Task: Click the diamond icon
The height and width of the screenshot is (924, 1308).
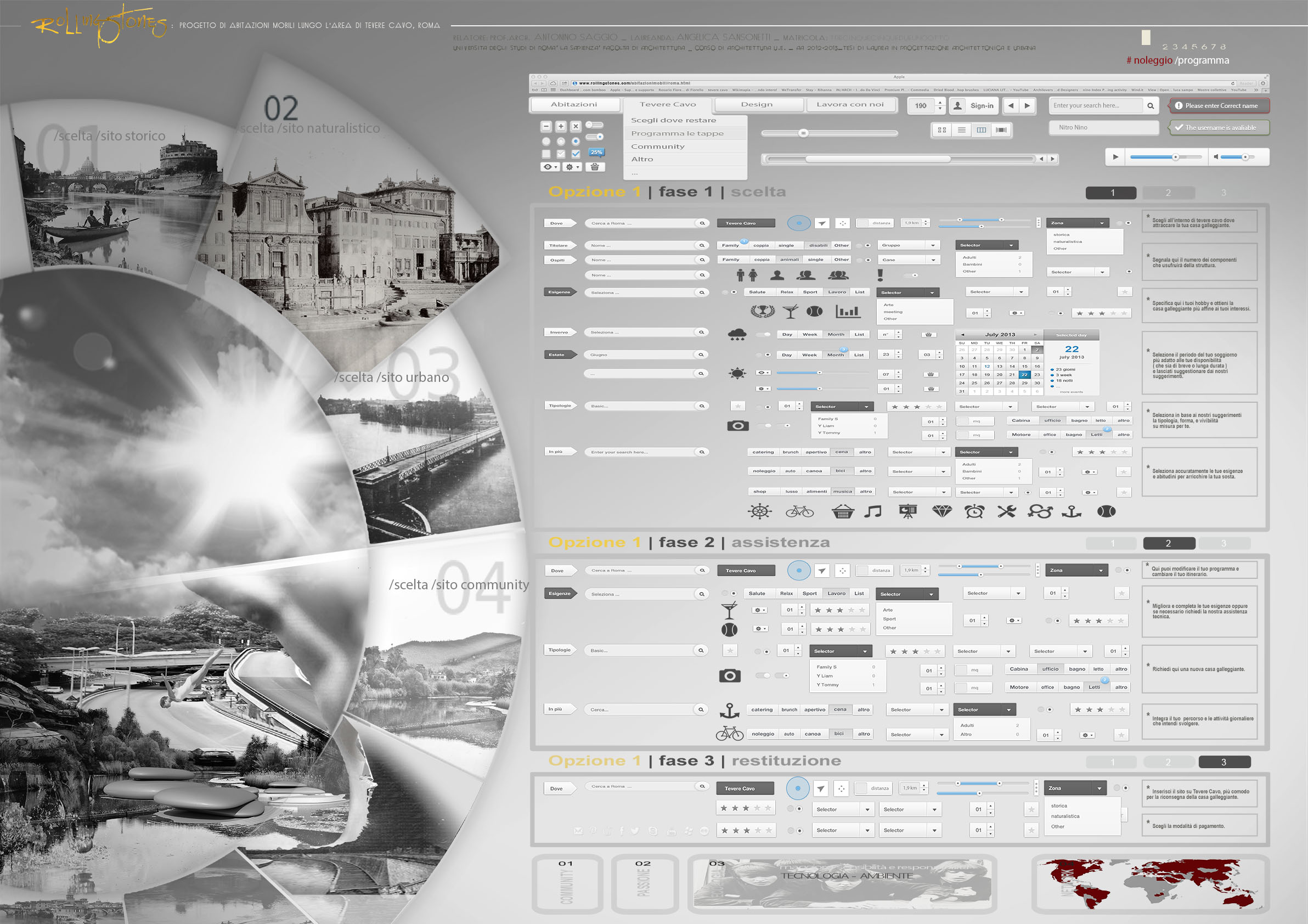Action: [941, 511]
